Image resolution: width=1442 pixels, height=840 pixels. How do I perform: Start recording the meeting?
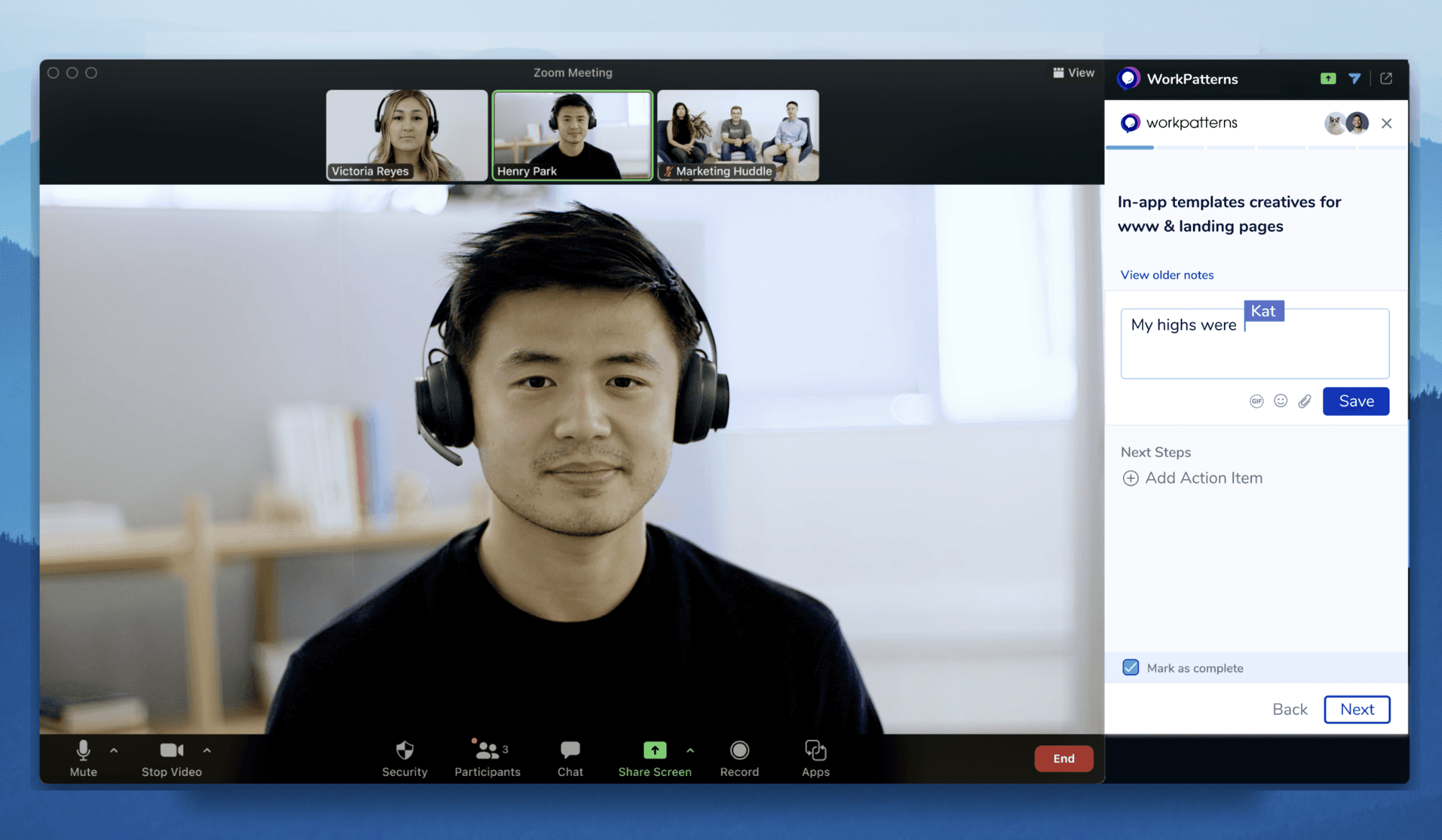740,758
